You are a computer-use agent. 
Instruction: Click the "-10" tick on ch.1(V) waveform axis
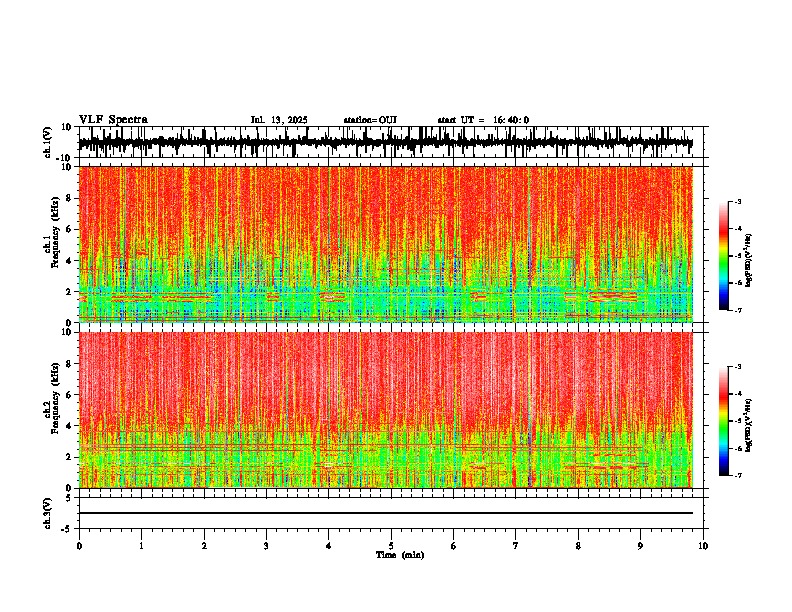point(65,158)
